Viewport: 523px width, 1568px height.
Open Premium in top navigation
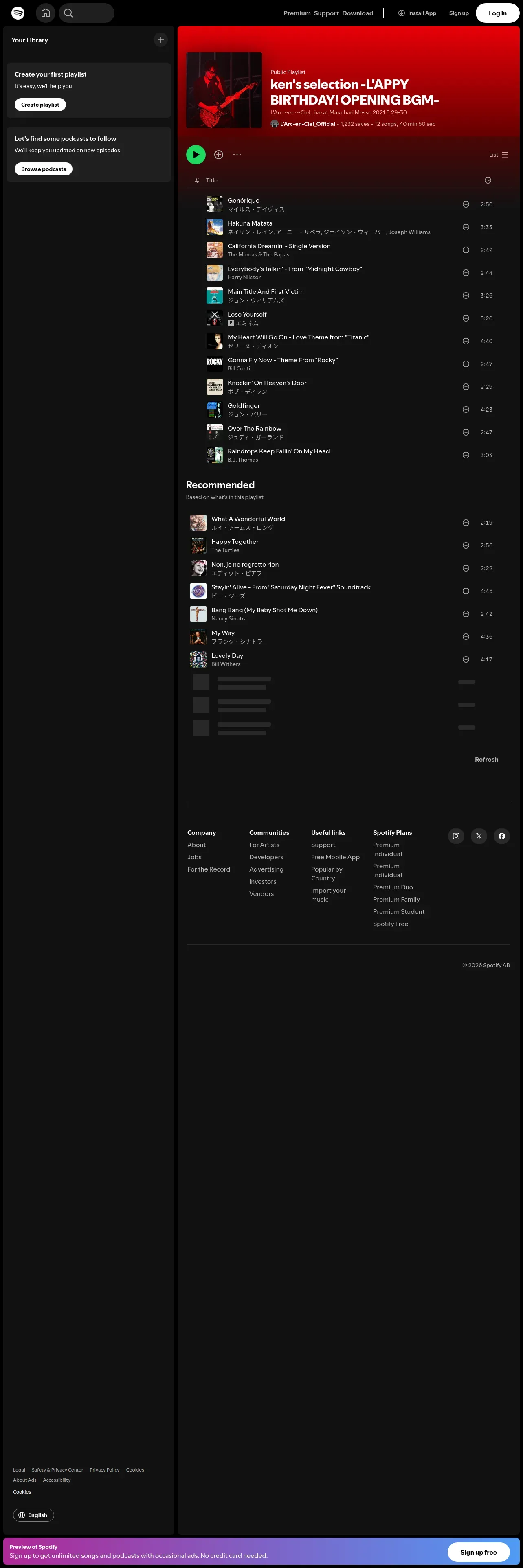pos(297,13)
